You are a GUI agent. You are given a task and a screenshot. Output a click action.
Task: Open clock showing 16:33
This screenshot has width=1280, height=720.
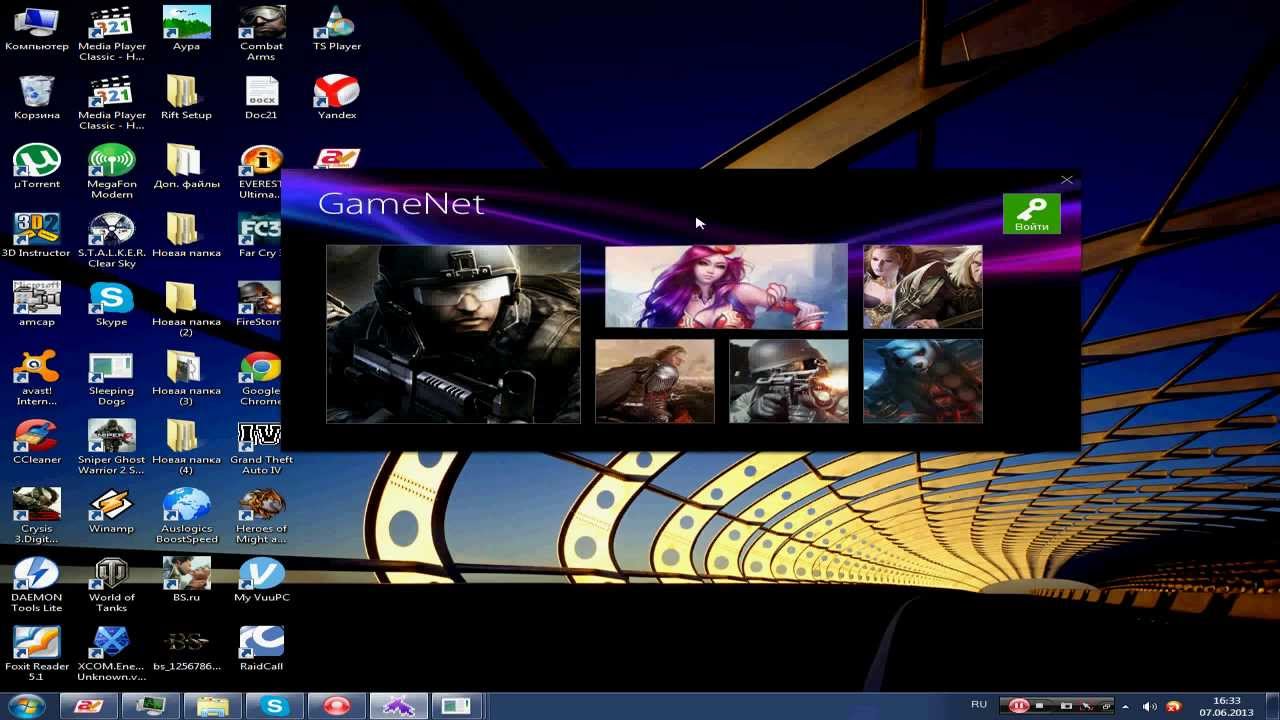[1226, 706]
